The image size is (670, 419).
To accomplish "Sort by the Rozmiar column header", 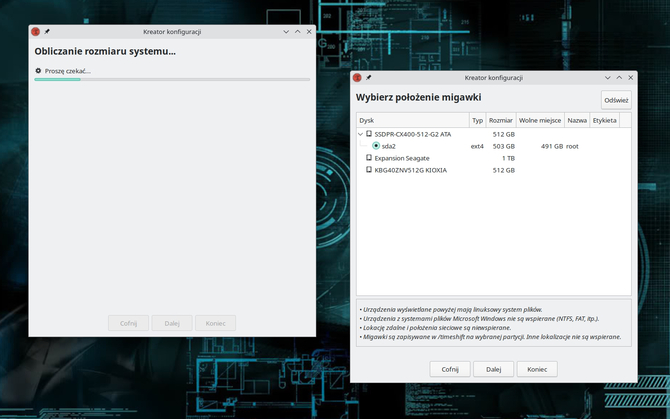I will [501, 120].
